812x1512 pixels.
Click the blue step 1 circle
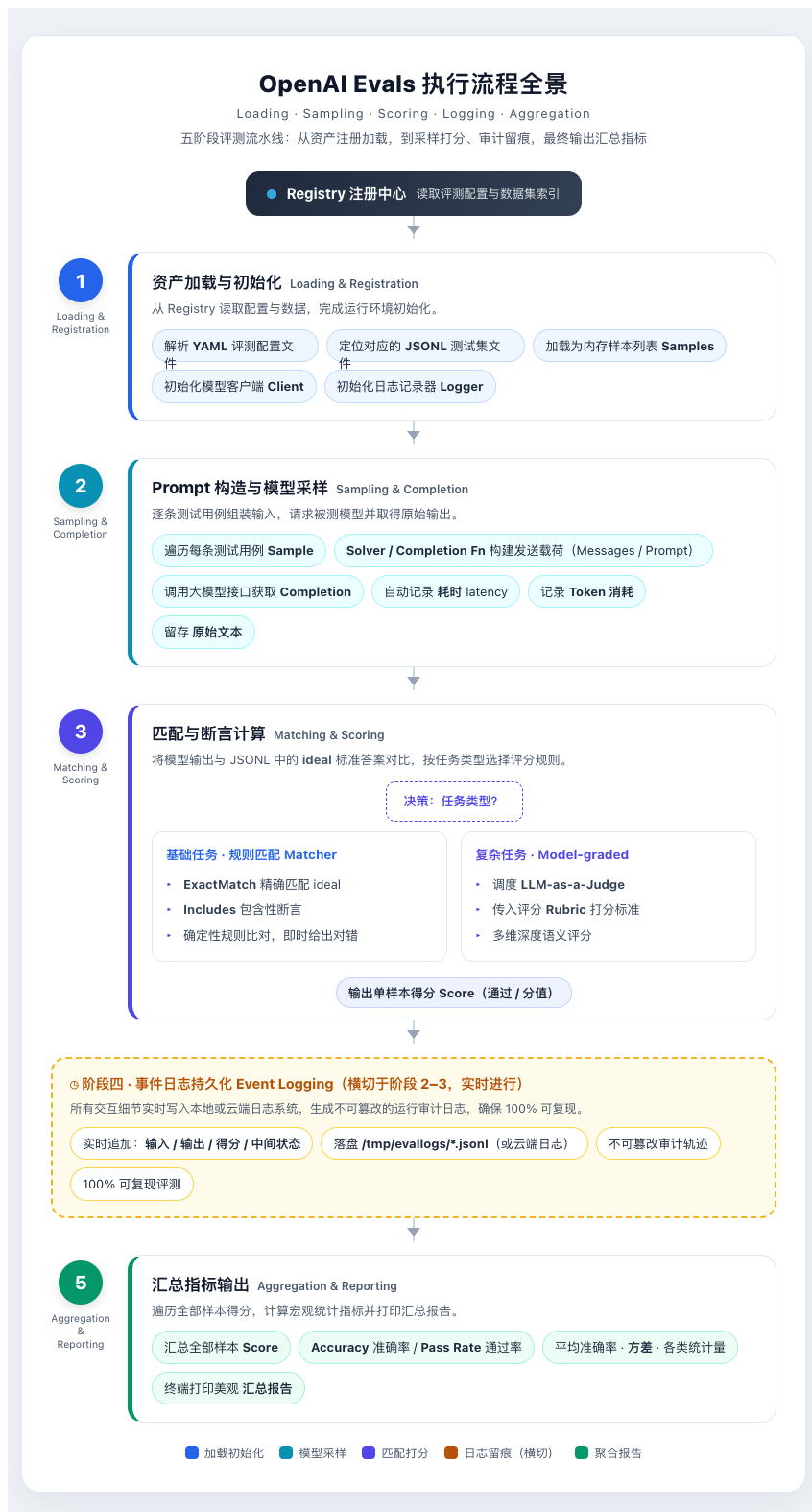(x=81, y=281)
